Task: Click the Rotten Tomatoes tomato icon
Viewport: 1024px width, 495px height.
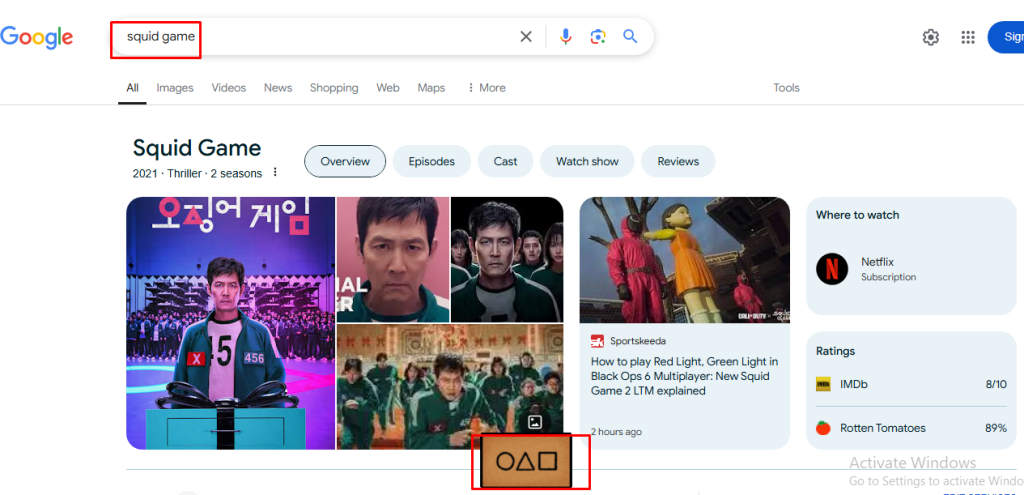Action: tap(824, 428)
